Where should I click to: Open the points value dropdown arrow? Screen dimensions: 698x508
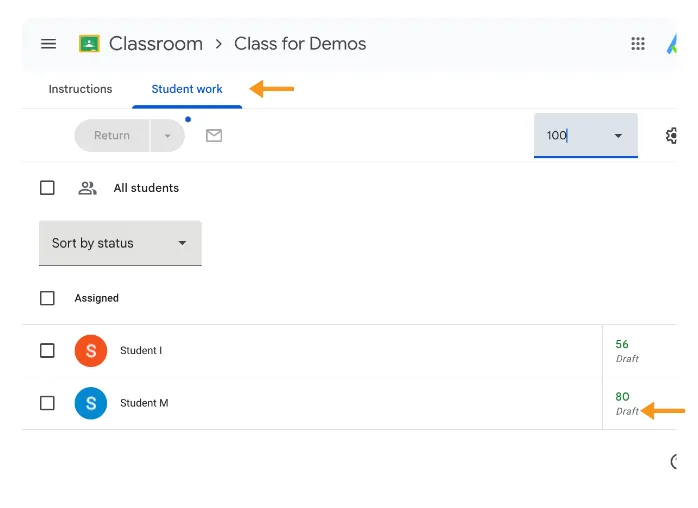(618, 135)
